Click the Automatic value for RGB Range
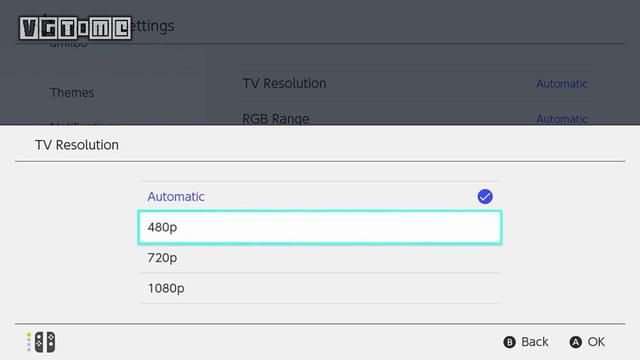 click(x=562, y=119)
